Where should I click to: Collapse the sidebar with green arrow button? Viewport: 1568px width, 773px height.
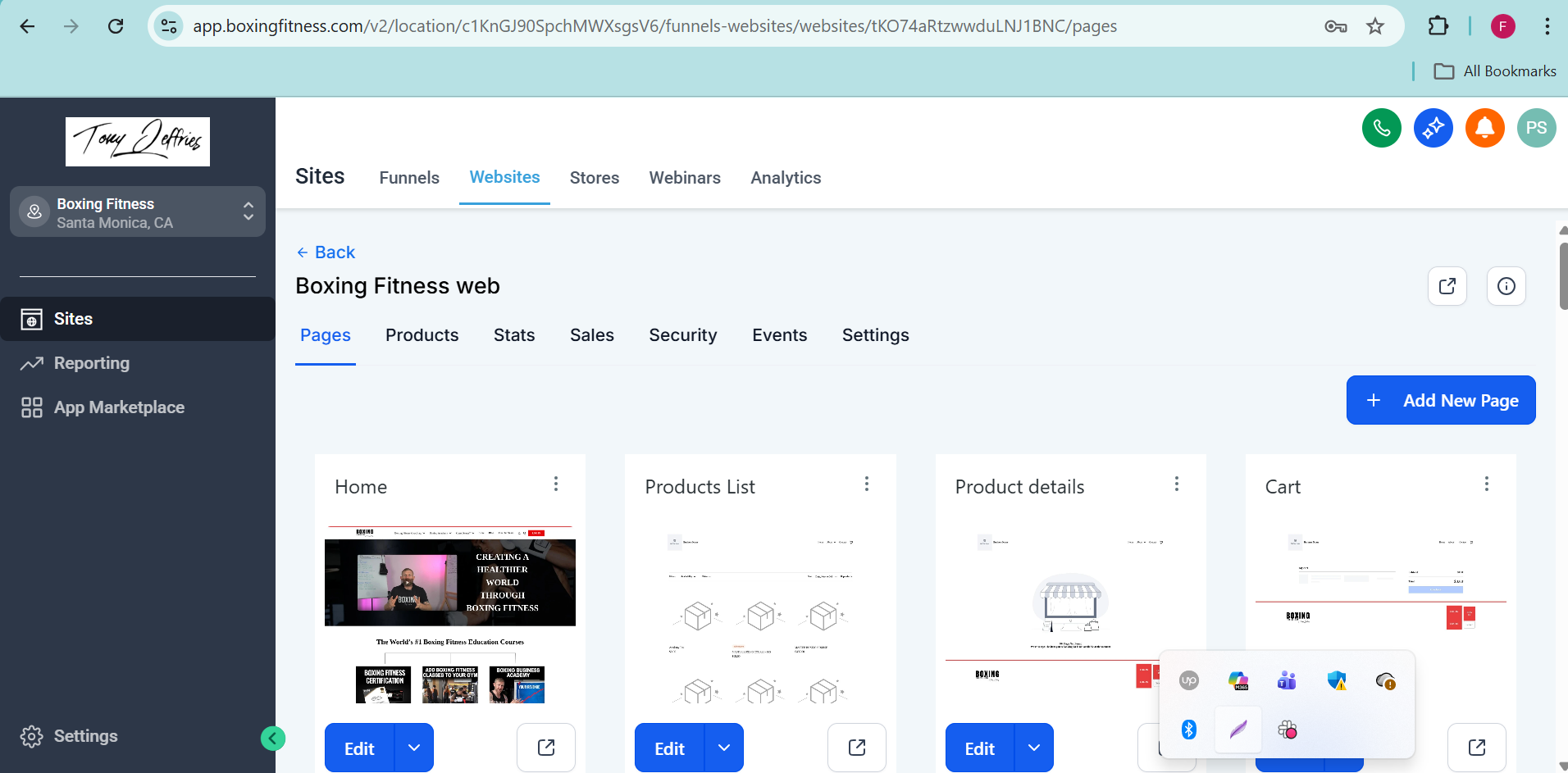click(x=273, y=739)
